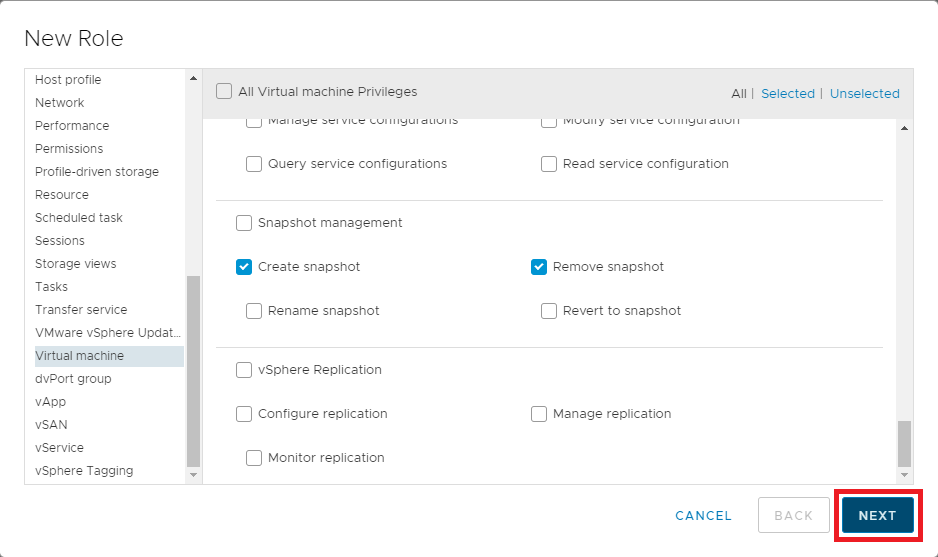Filter by Unselected privileges
Viewport: 938px width, 557px height.
(x=864, y=93)
